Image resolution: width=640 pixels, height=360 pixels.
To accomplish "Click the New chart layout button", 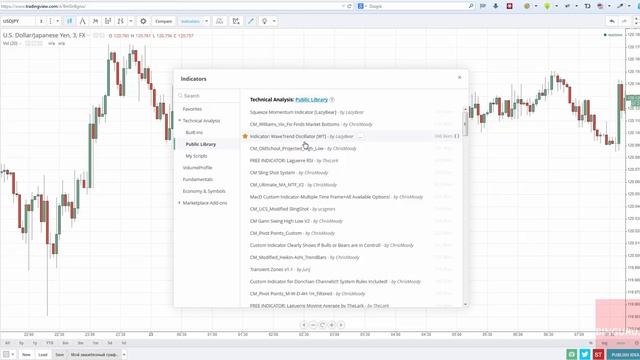I will pyautogui.click(x=27, y=355).
